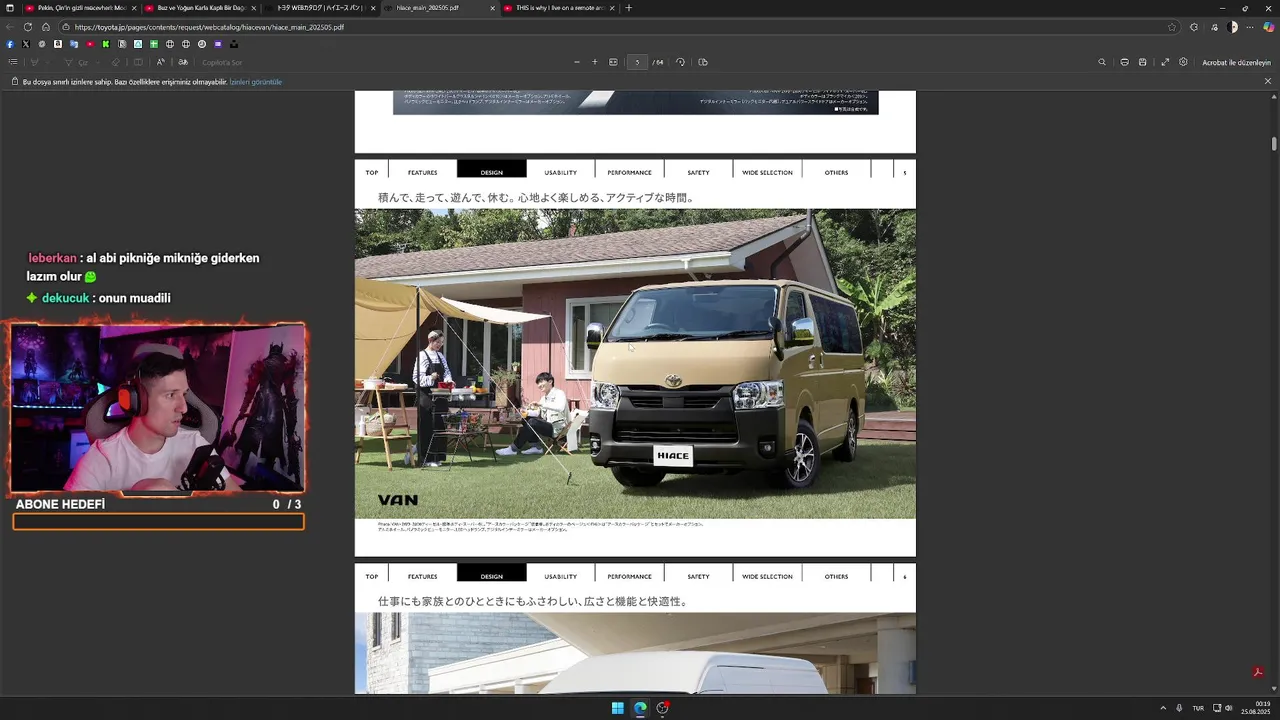Open the X (Twitter) bookmark

pos(26,44)
